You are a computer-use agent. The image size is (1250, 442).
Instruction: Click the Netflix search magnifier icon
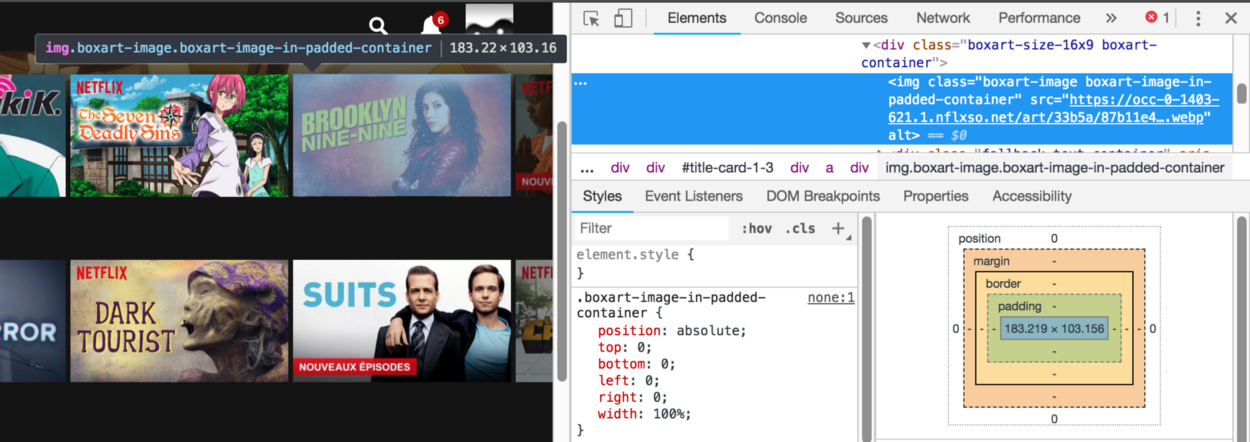(378, 26)
